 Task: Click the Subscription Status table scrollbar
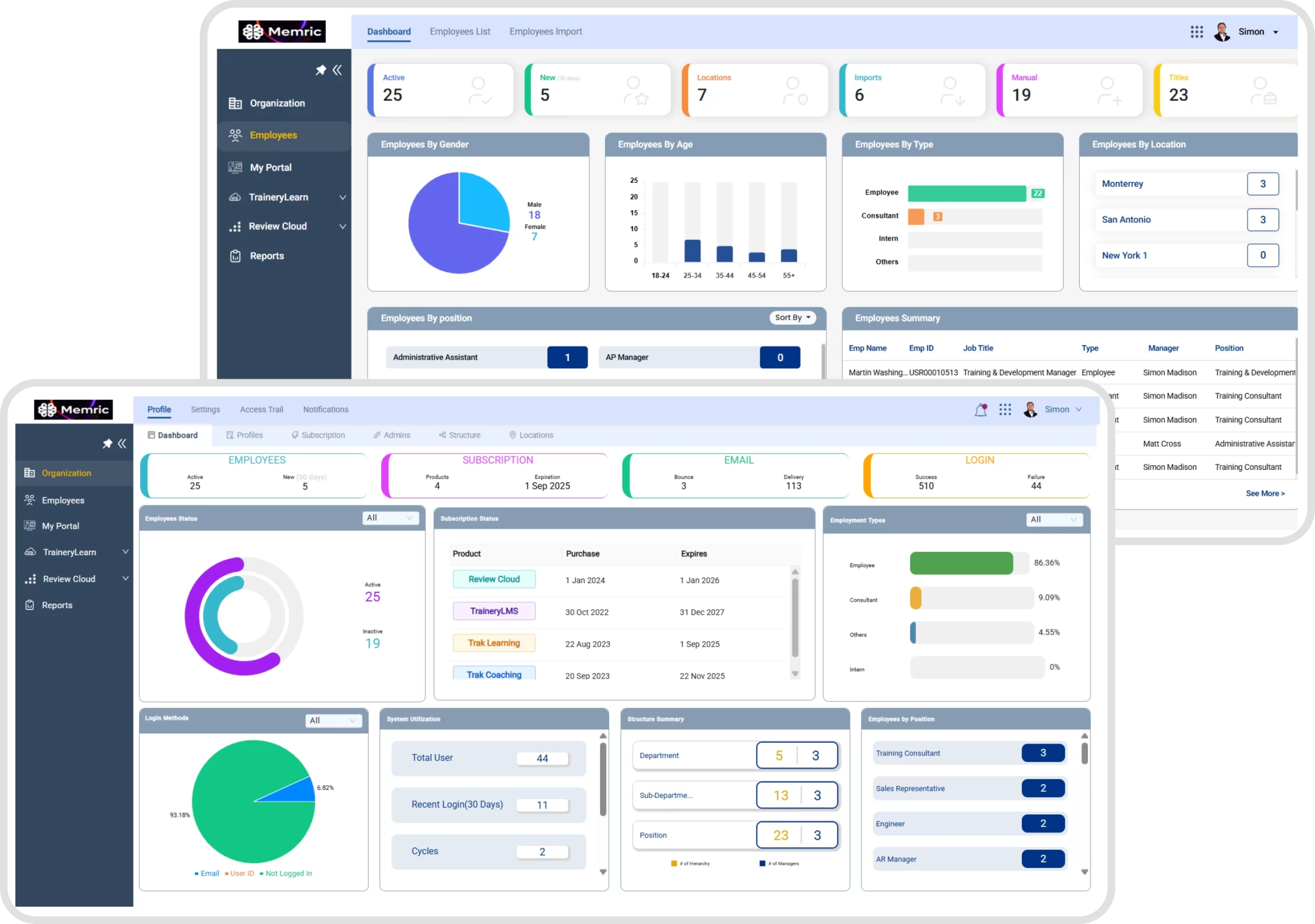click(x=795, y=617)
